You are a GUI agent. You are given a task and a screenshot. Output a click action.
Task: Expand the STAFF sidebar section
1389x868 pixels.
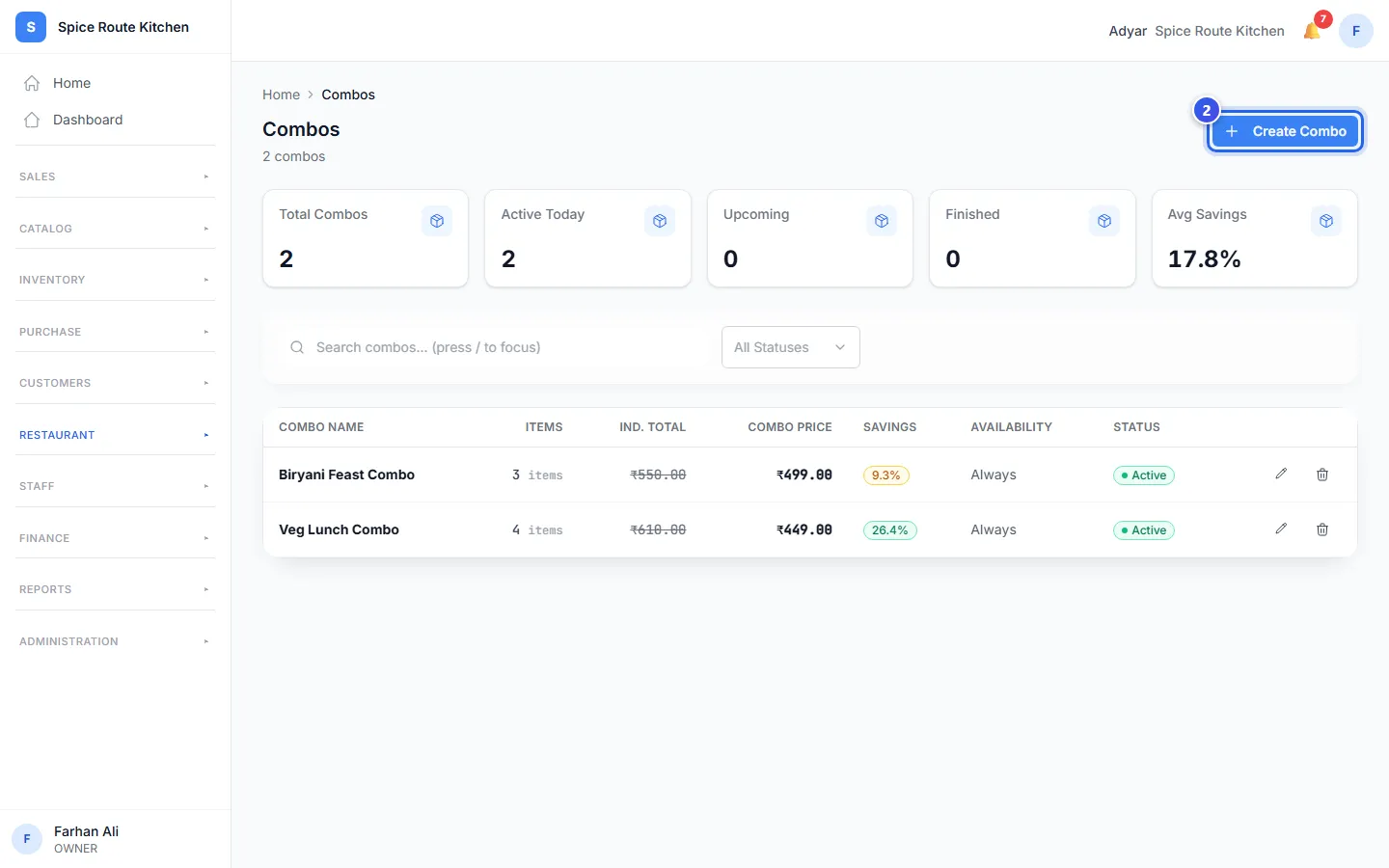[x=116, y=486]
